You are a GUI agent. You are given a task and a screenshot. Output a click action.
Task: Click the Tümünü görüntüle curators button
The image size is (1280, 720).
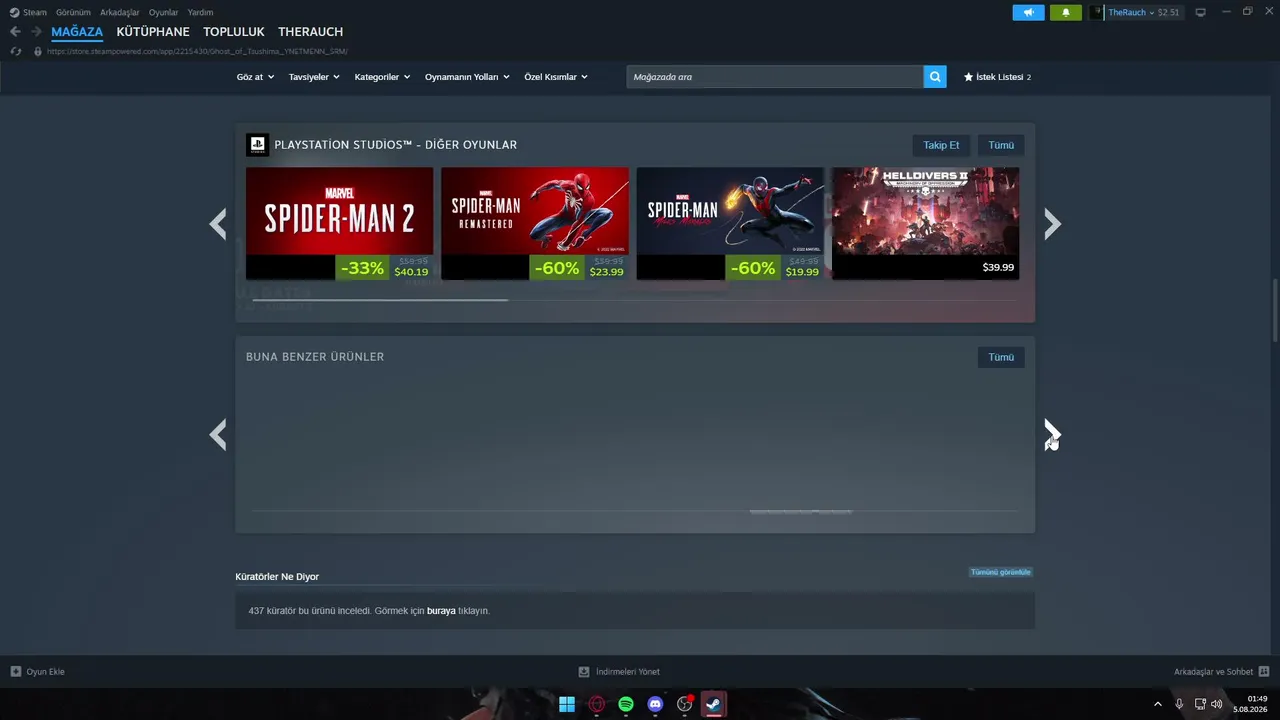pos(1000,572)
